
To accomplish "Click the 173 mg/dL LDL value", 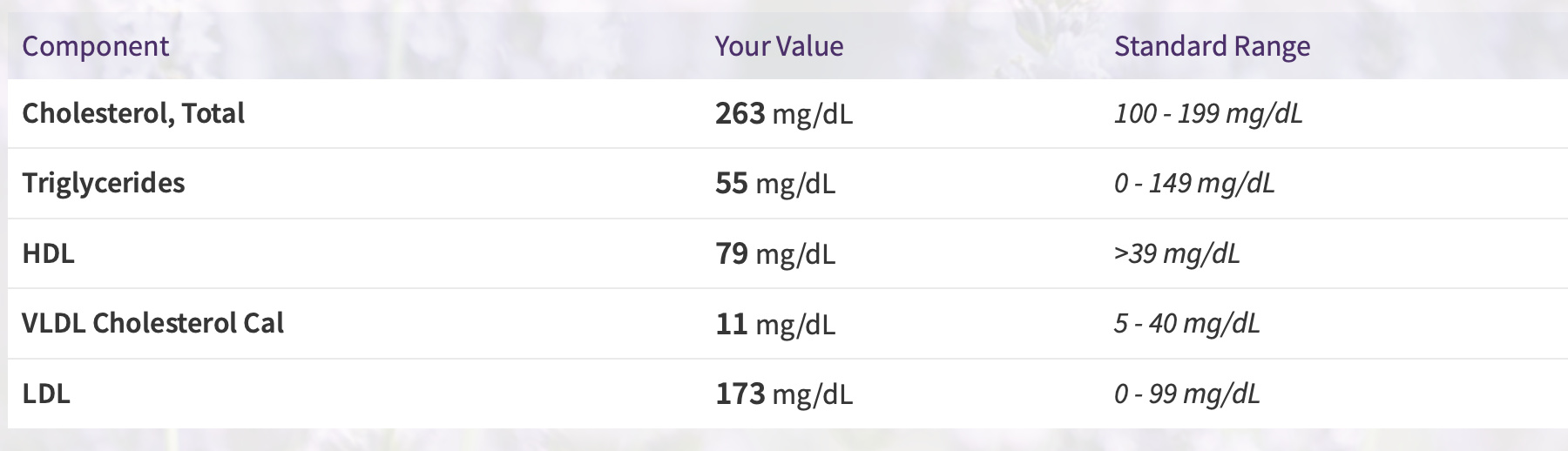I will [784, 394].
